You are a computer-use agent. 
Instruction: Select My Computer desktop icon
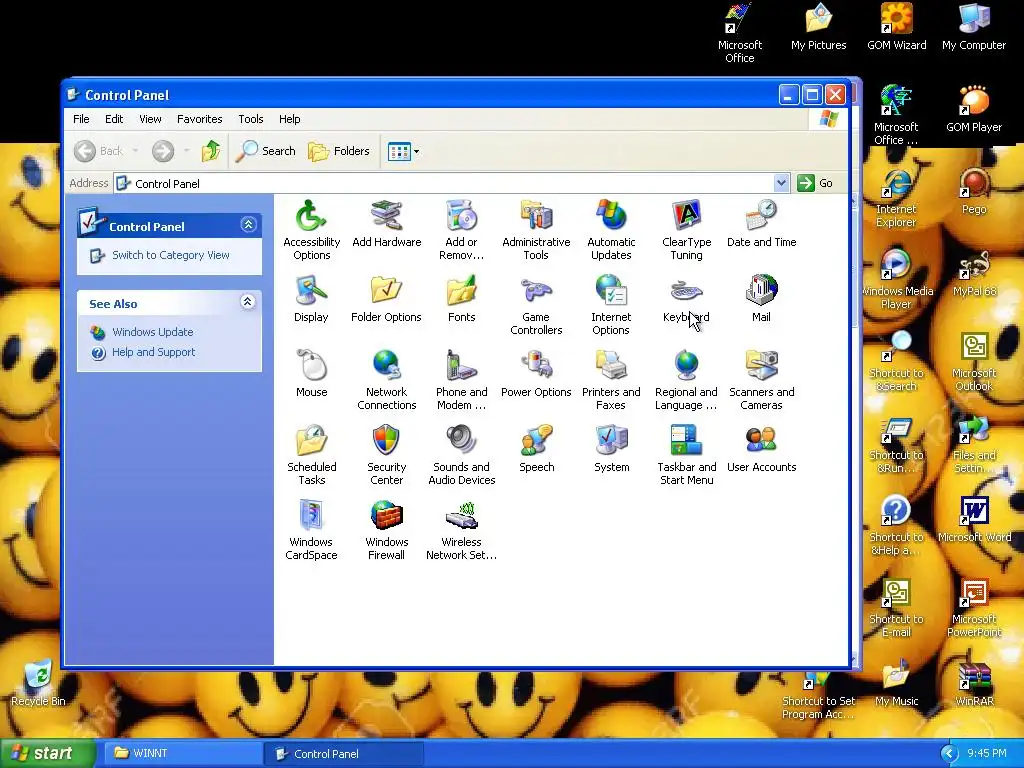(x=974, y=27)
